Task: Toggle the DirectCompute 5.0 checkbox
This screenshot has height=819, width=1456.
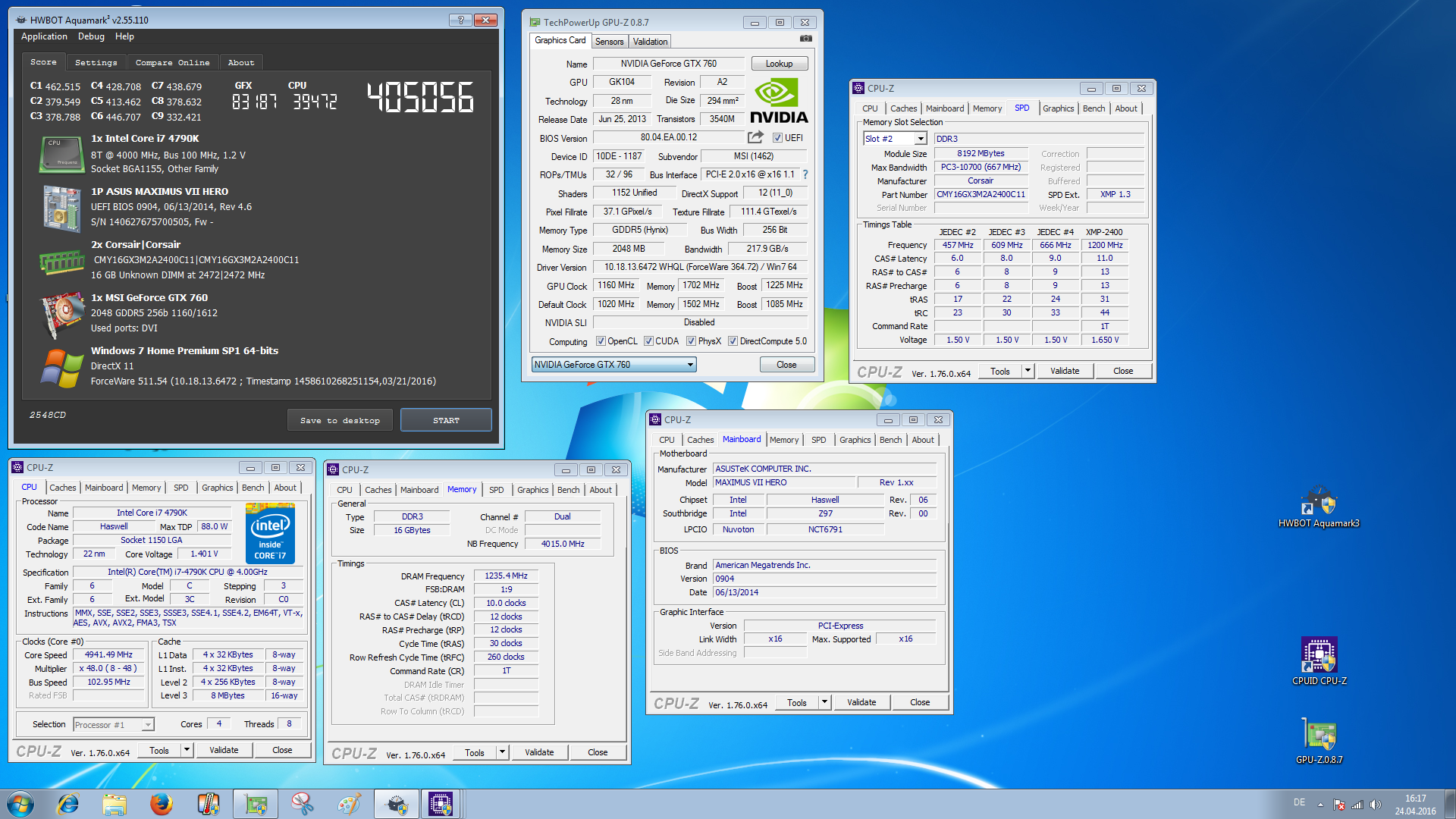Action: [733, 341]
